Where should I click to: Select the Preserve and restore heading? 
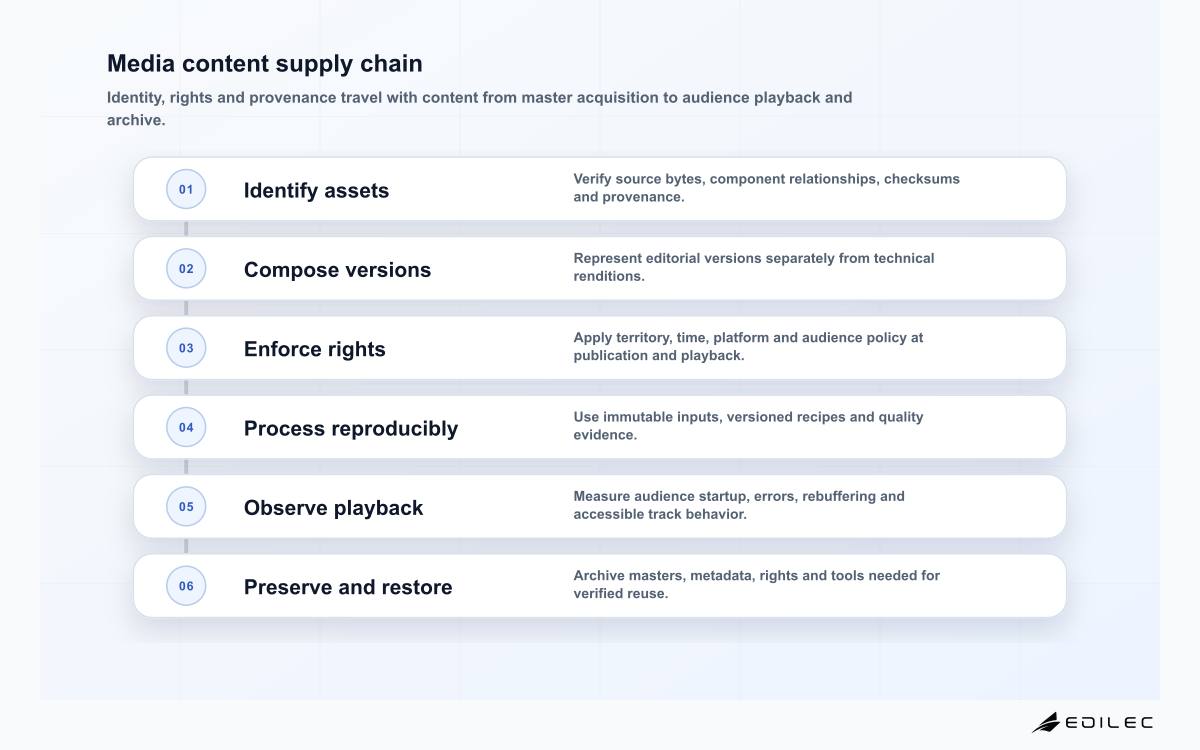pyautogui.click(x=348, y=587)
